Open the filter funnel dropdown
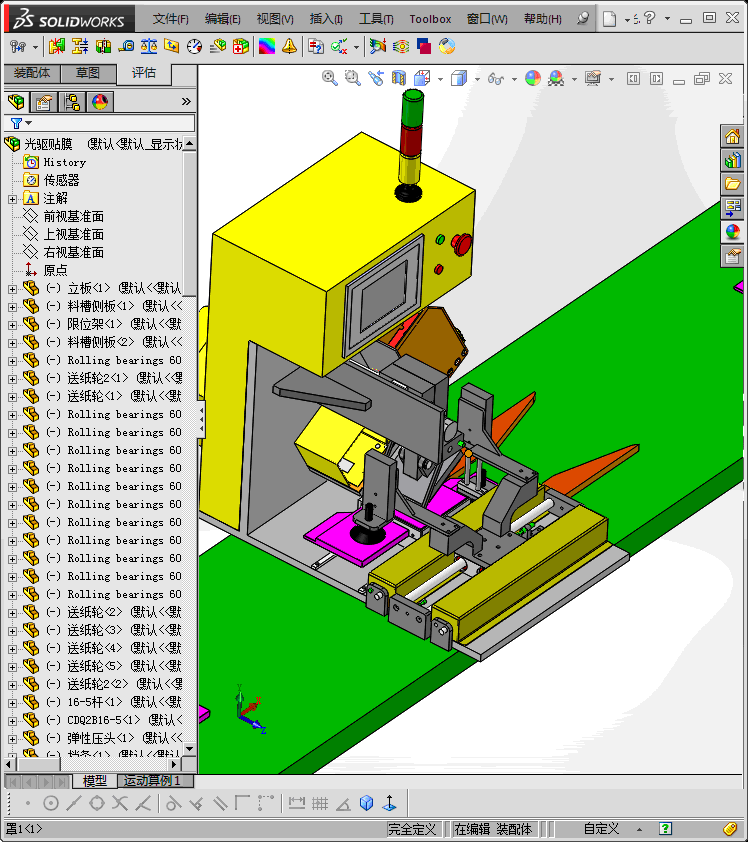This screenshot has height=842, width=748. coord(21,123)
